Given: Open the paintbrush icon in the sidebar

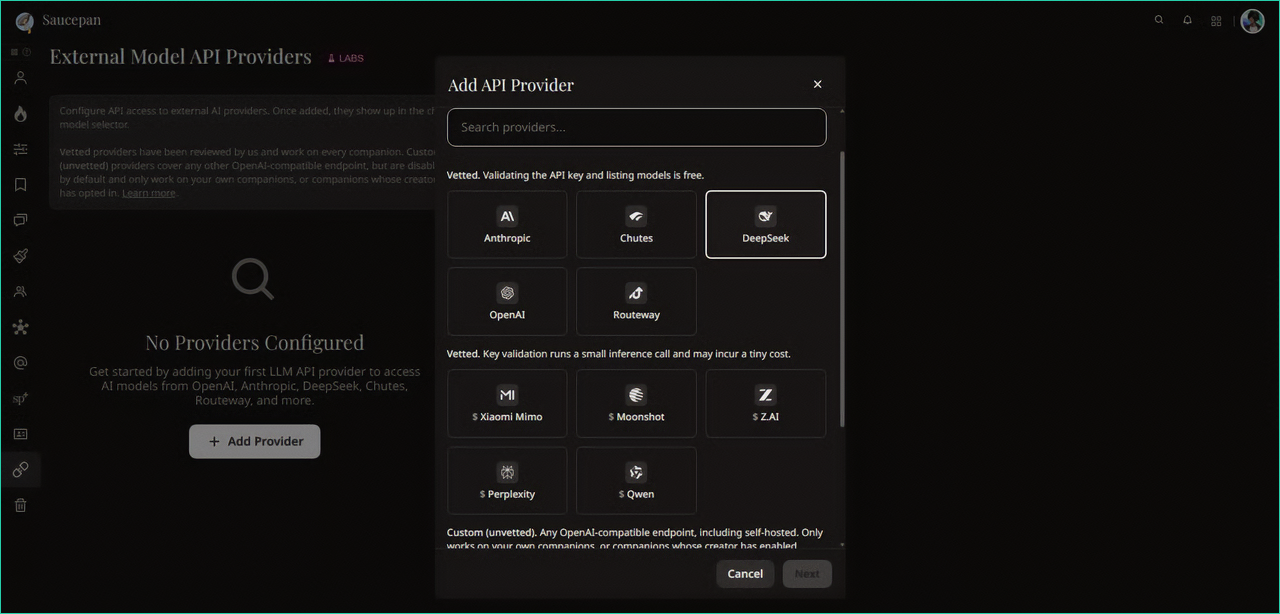Looking at the screenshot, I should (20, 256).
